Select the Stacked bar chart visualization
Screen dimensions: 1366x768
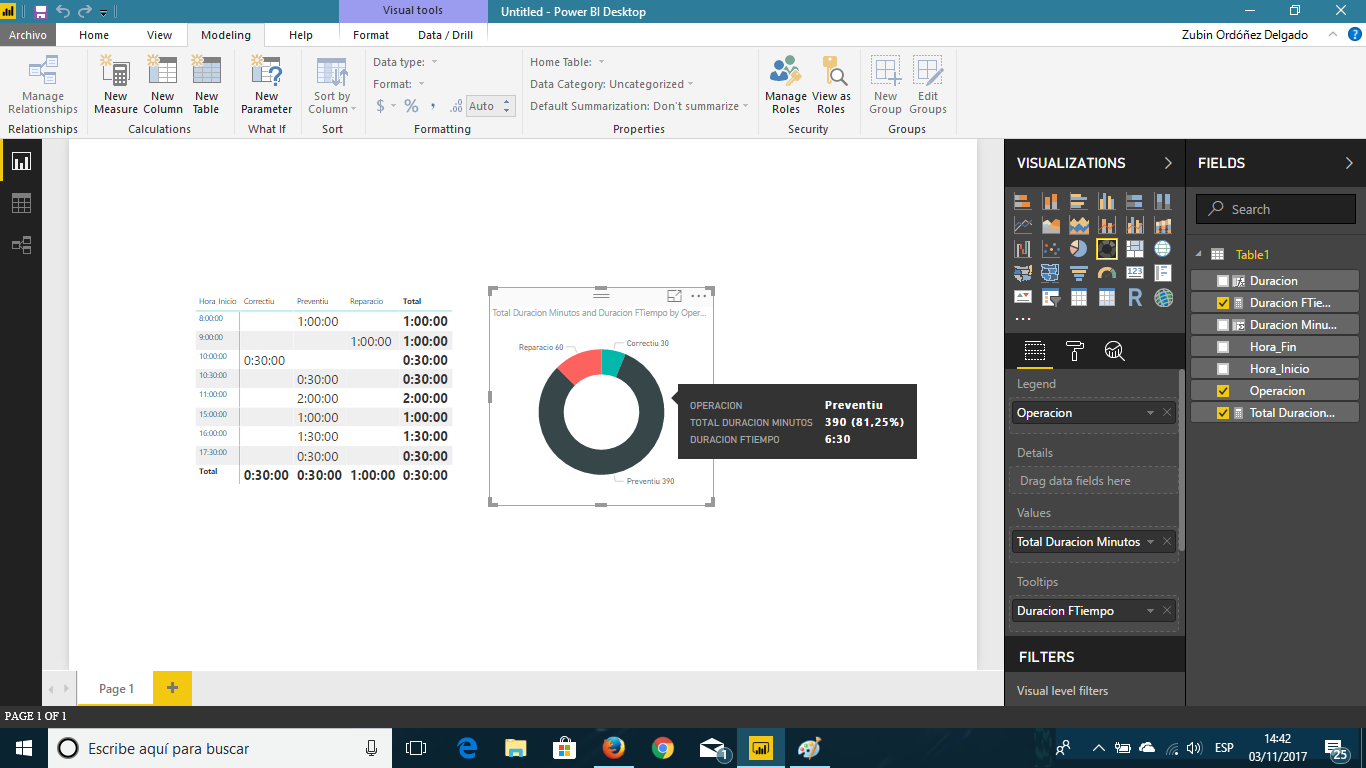[x=1022, y=201]
